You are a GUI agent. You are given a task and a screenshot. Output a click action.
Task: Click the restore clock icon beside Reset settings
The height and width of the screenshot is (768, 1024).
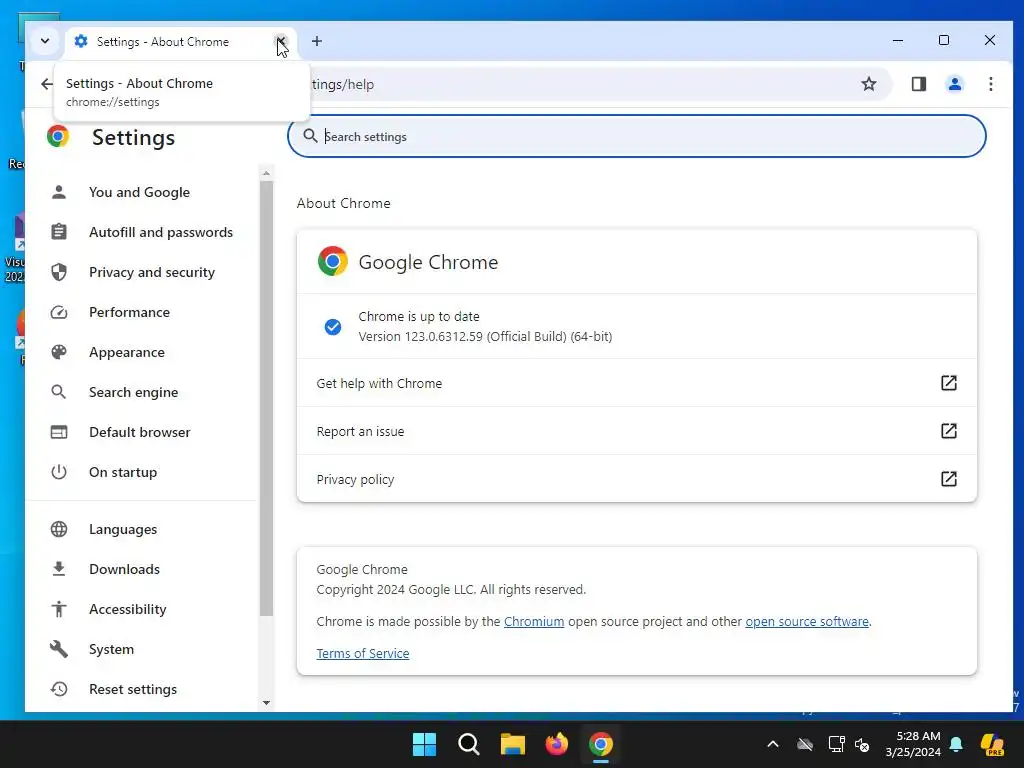click(59, 689)
